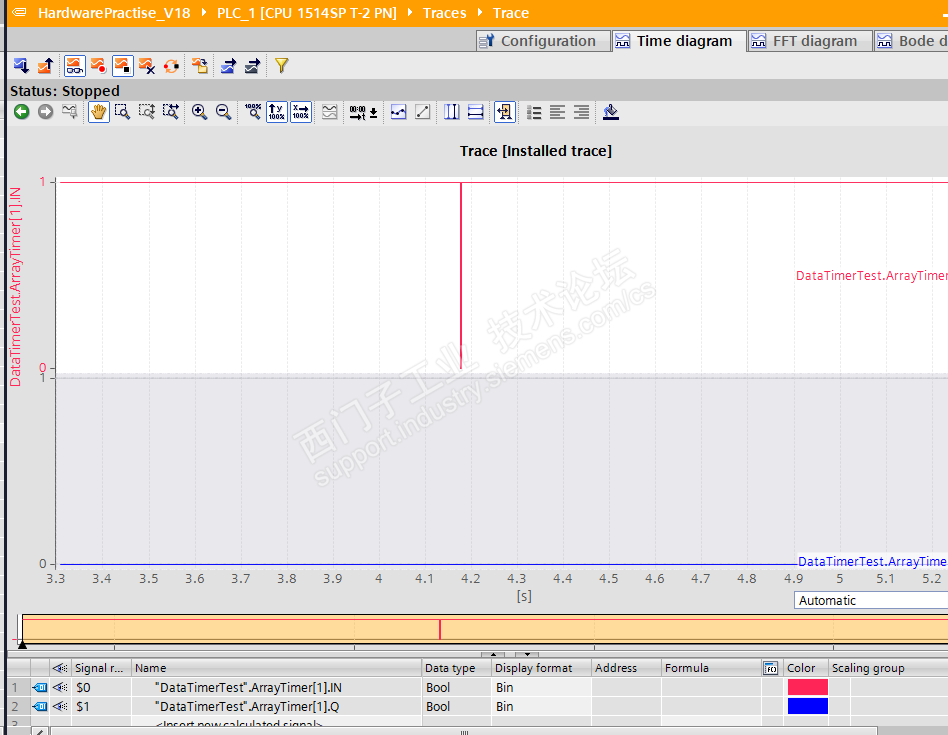Click the blue color swatch for ArrayTimer[1].Q
The height and width of the screenshot is (735, 948).
pos(808,706)
